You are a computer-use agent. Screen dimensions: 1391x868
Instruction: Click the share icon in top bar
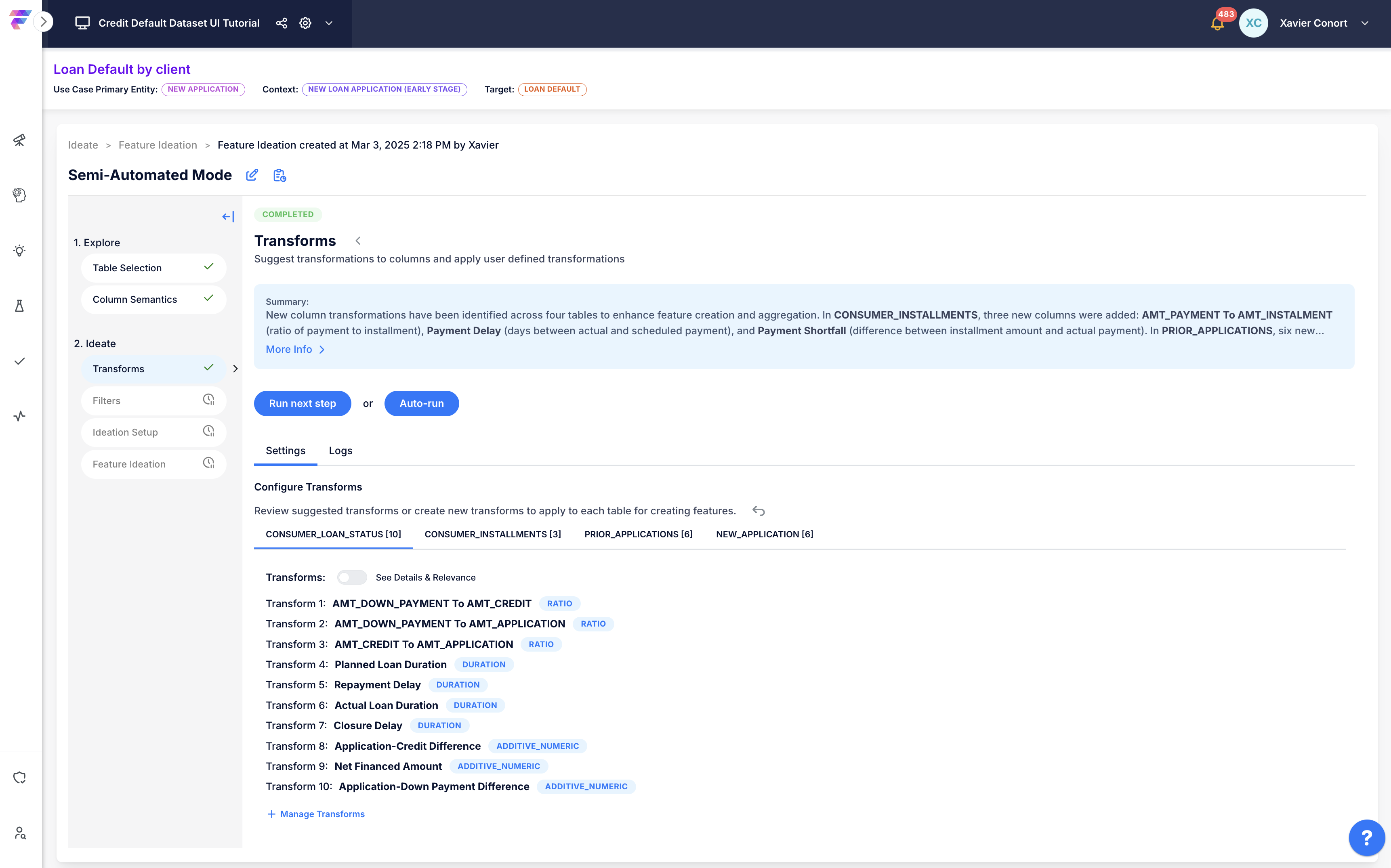tap(282, 23)
